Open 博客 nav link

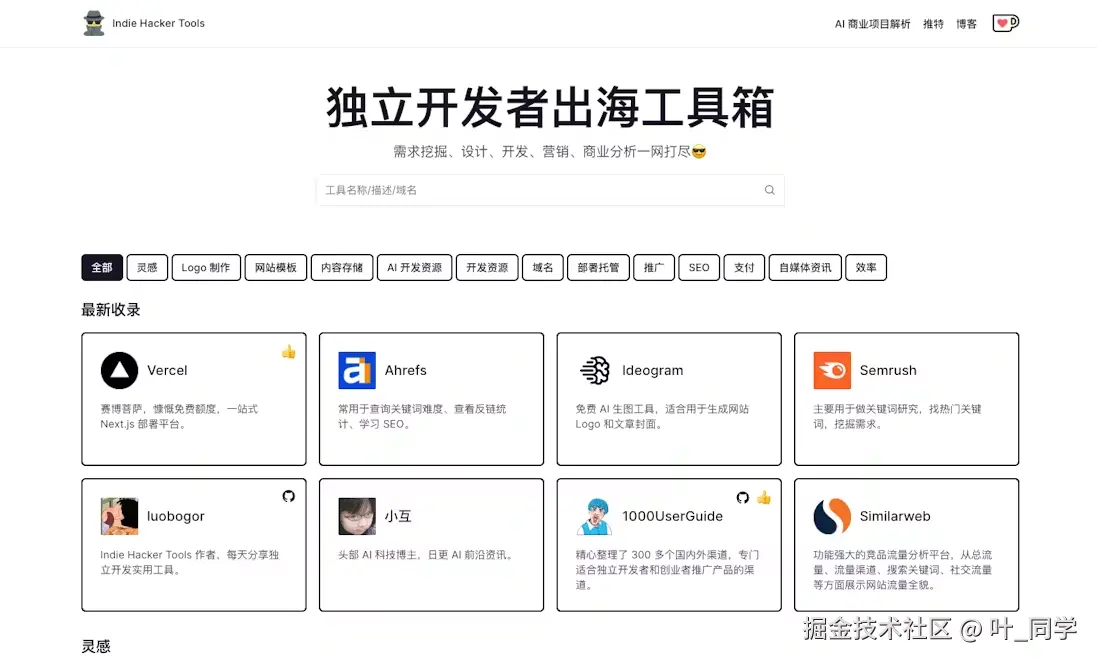(966, 24)
